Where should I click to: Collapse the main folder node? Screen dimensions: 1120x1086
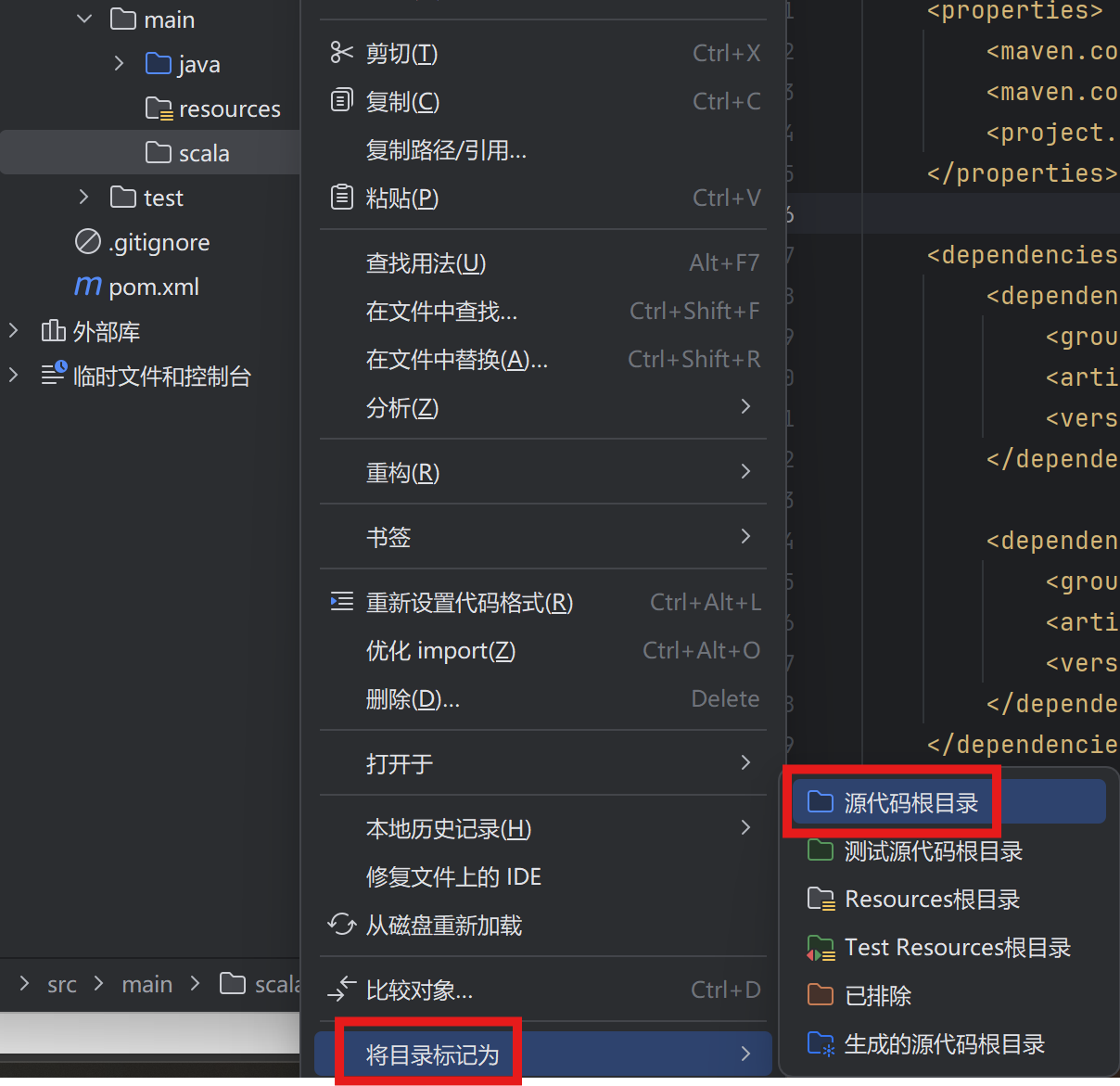tap(84, 19)
